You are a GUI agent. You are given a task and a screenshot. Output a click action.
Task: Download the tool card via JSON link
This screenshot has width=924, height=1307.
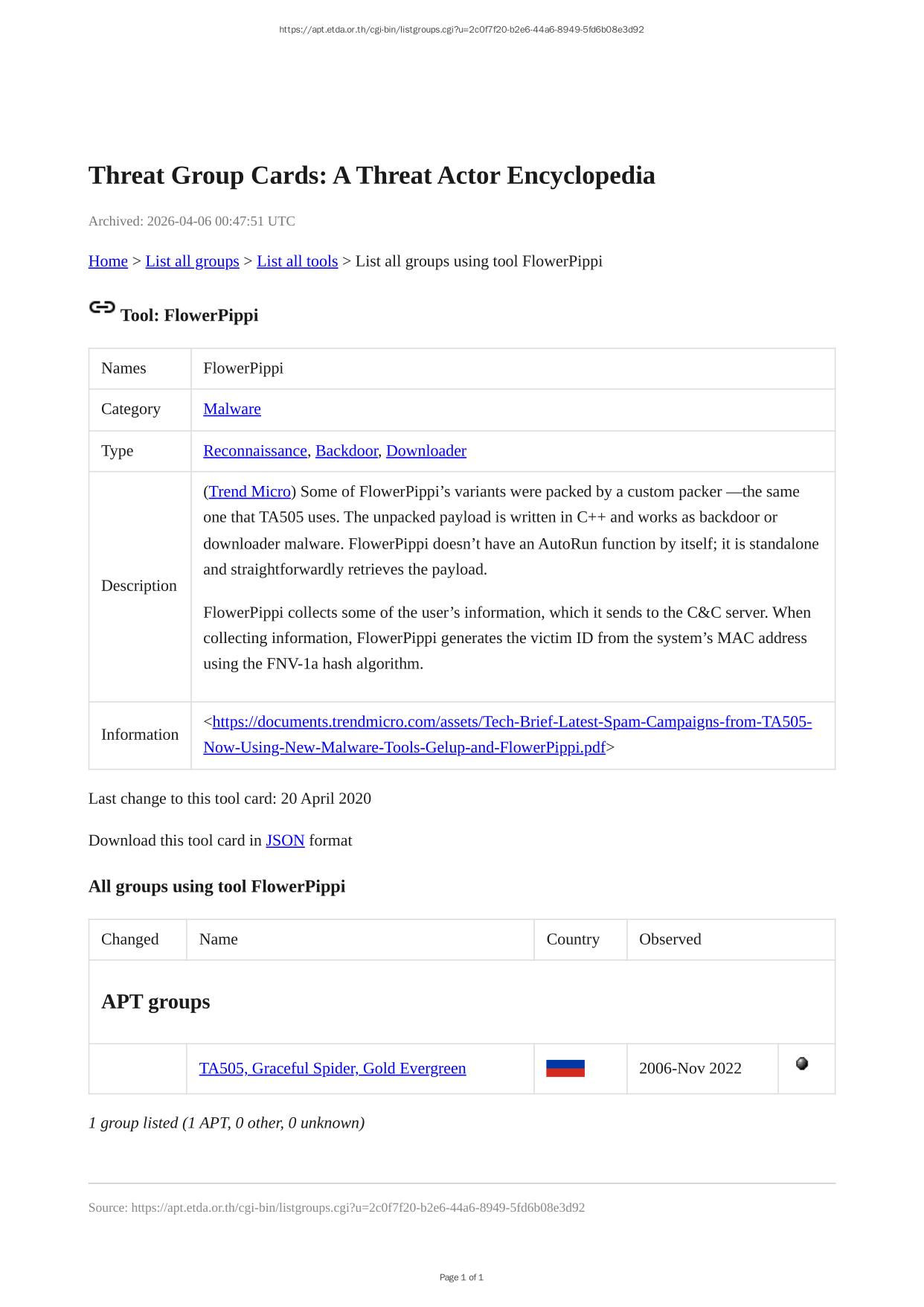(x=285, y=840)
